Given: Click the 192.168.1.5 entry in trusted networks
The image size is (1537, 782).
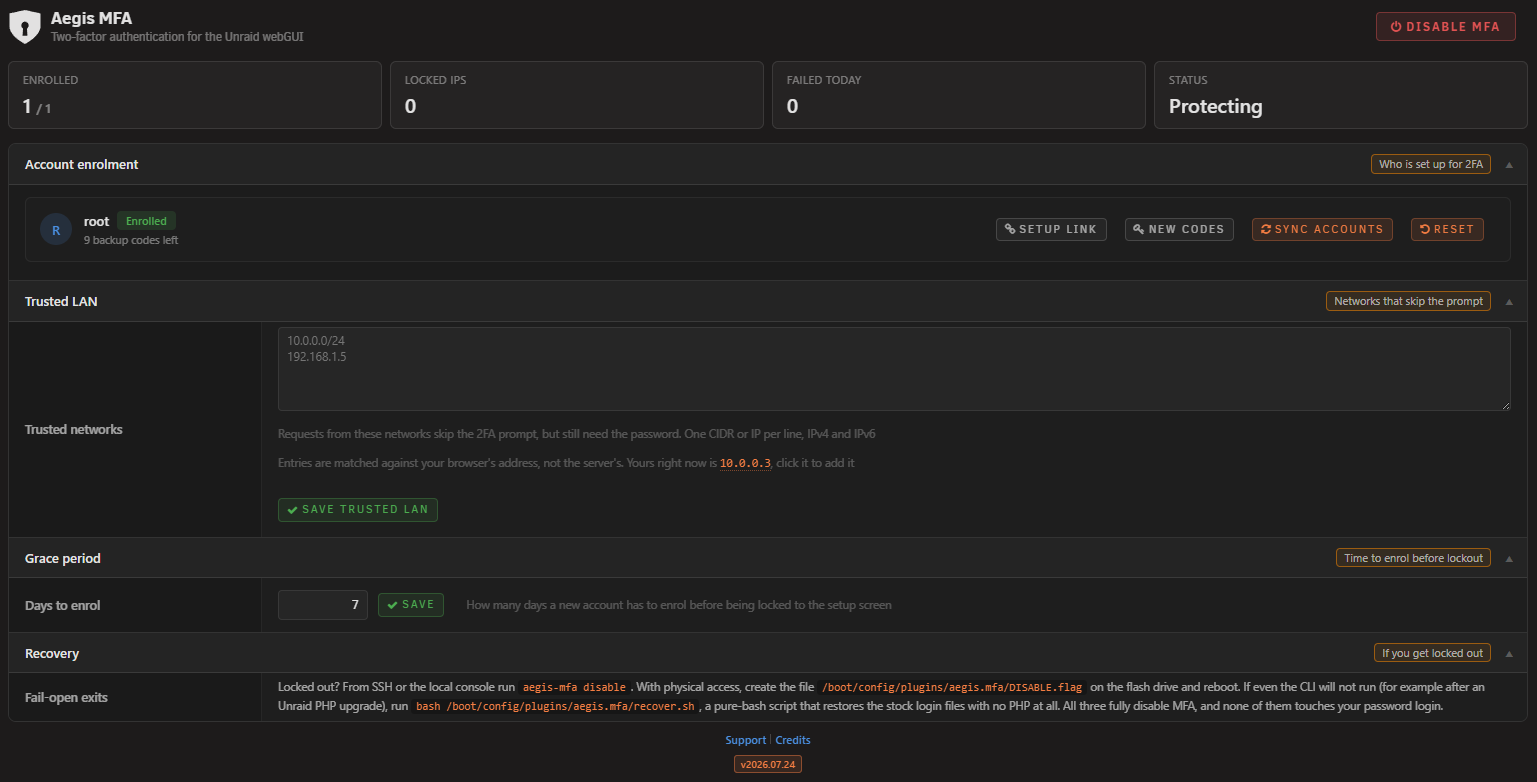Looking at the screenshot, I should click(x=316, y=356).
